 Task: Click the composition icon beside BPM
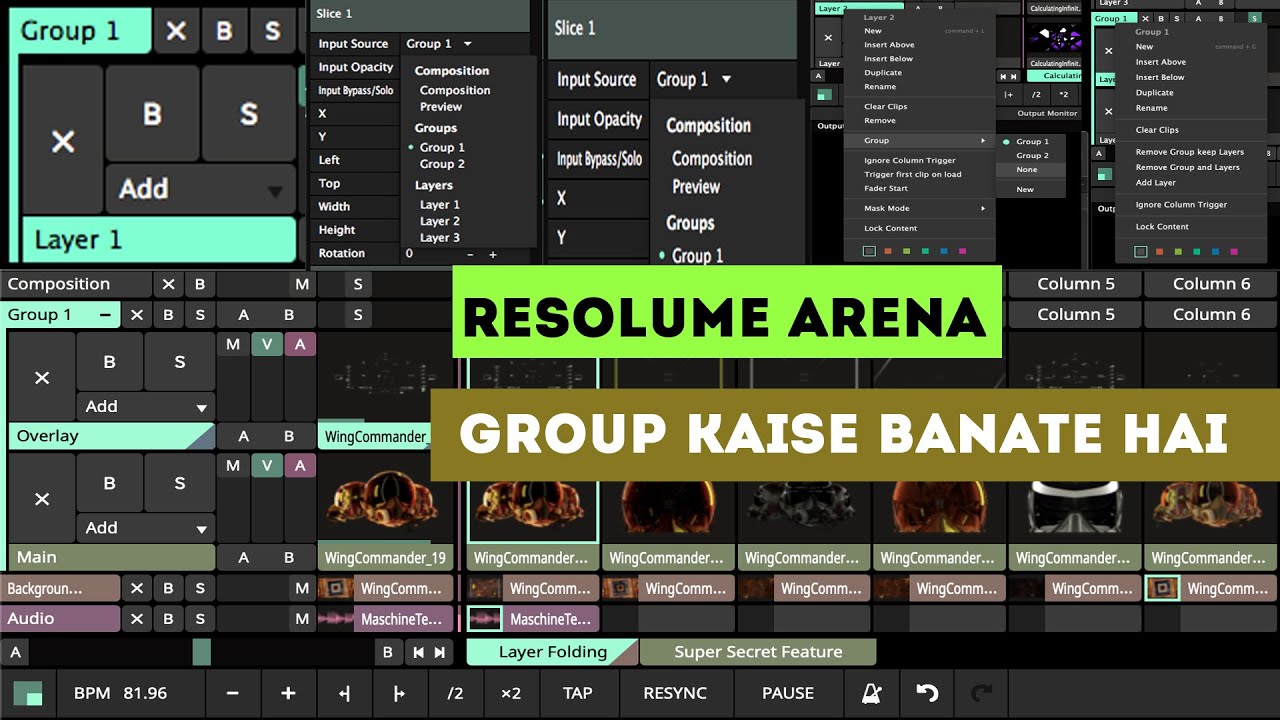[x=27, y=693]
